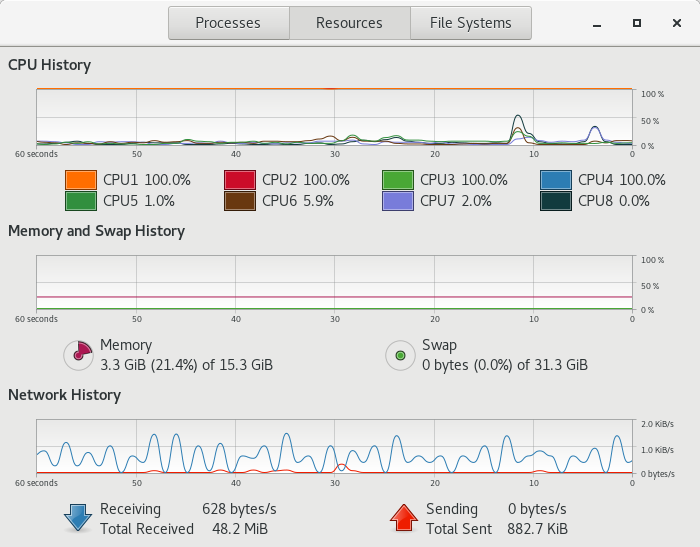Image resolution: width=700 pixels, height=547 pixels.
Task: Click the Sending label text
Action: (452, 509)
